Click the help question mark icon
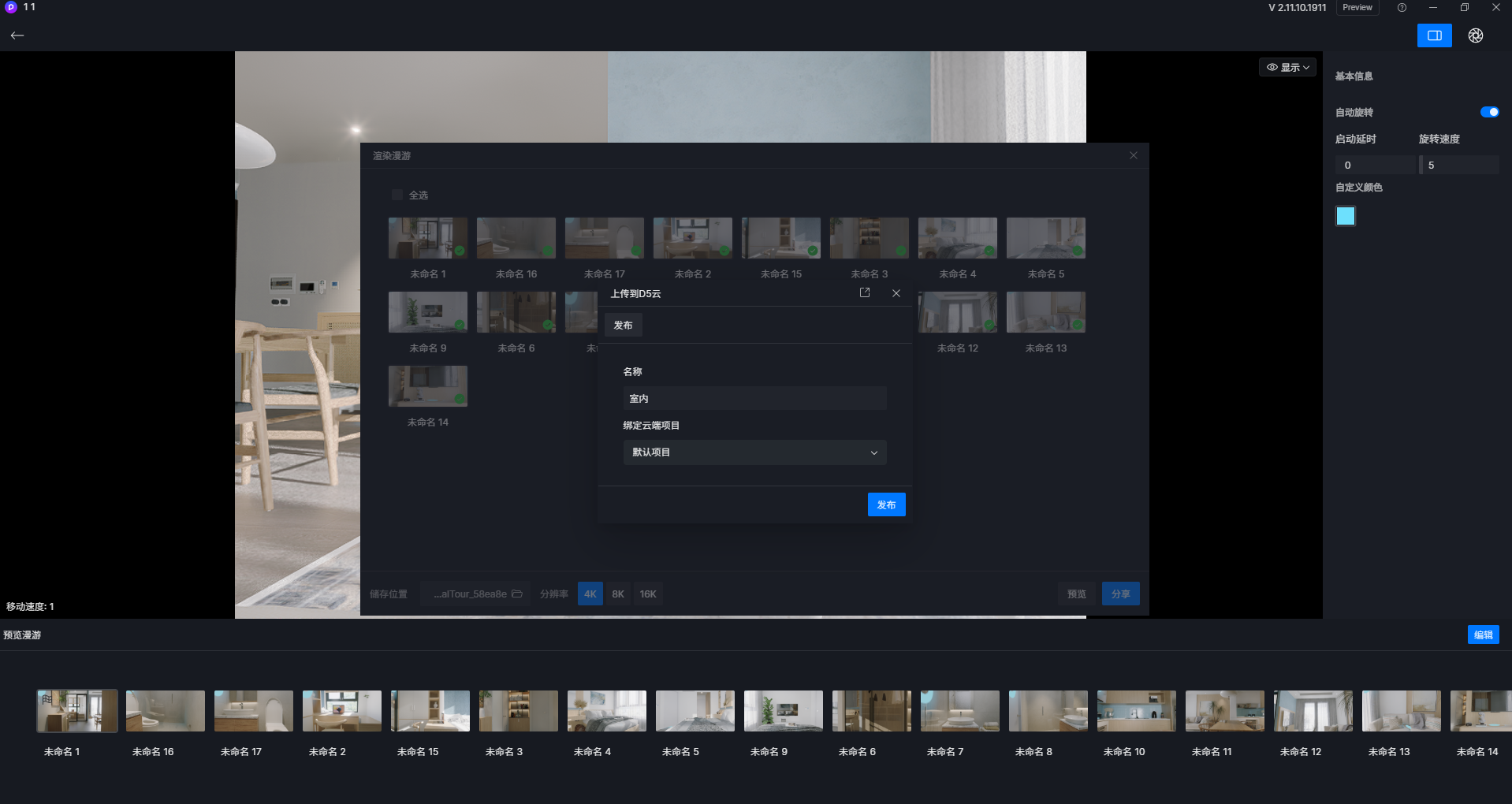 1402,7
